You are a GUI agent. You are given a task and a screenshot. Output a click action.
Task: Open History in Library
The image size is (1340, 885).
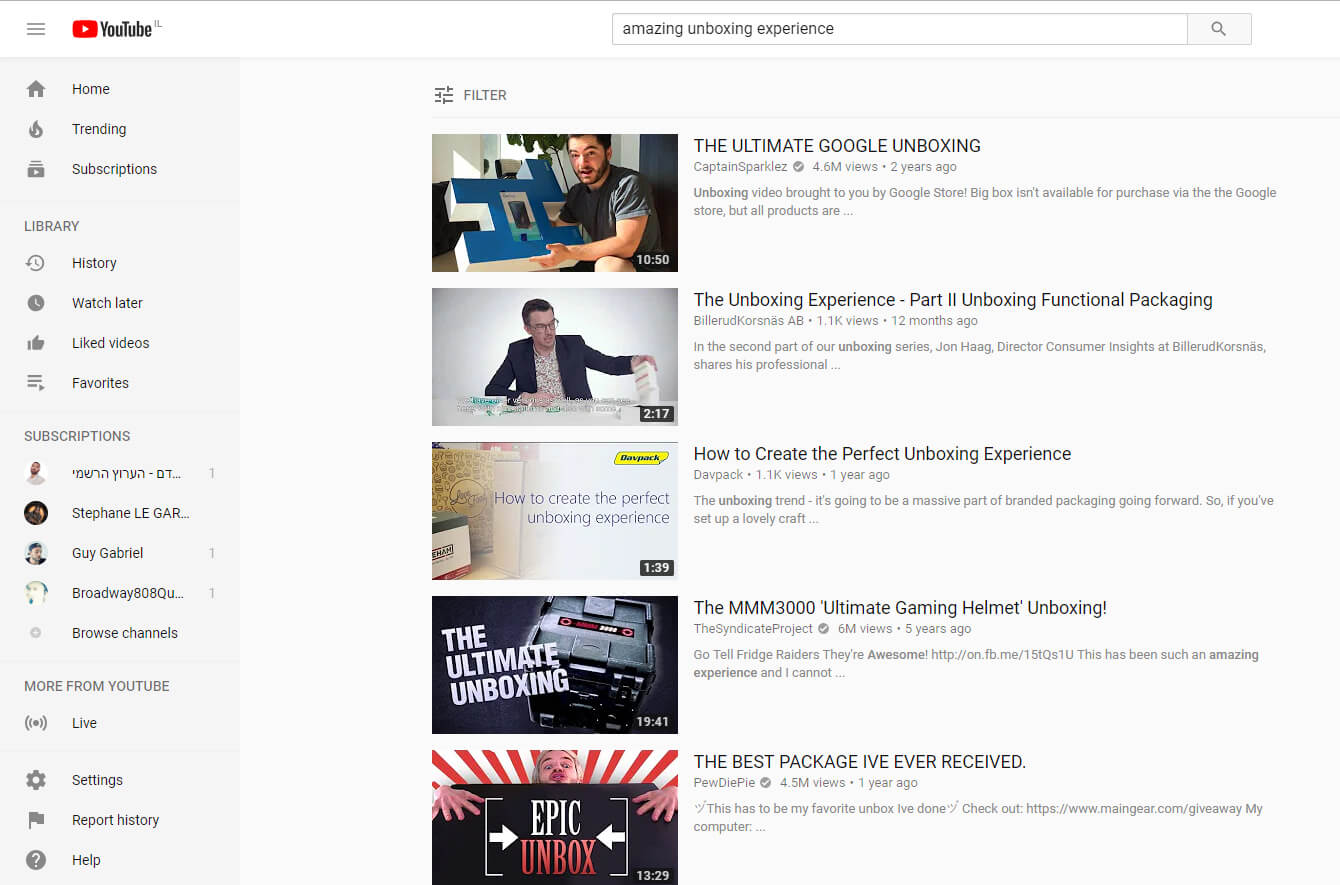[x=94, y=263]
